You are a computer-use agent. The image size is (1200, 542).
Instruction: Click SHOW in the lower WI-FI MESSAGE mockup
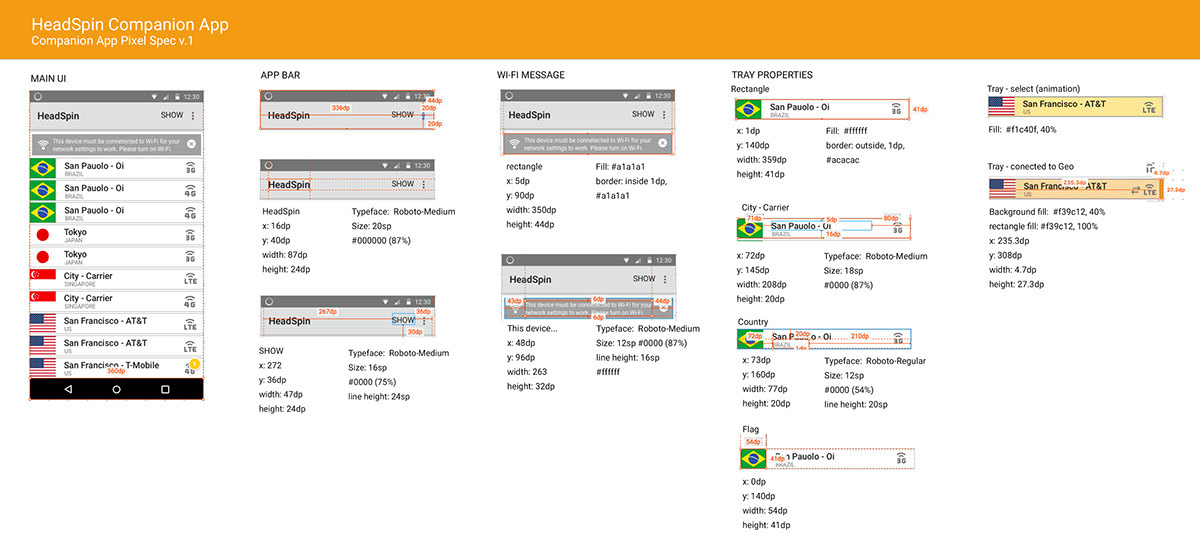click(x=643, y=279)
